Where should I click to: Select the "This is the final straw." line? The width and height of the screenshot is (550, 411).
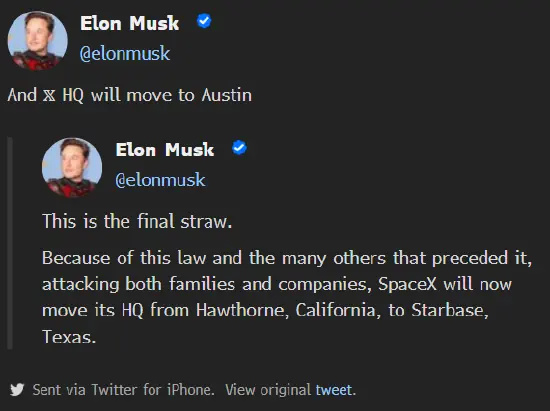tap(137, 222)
